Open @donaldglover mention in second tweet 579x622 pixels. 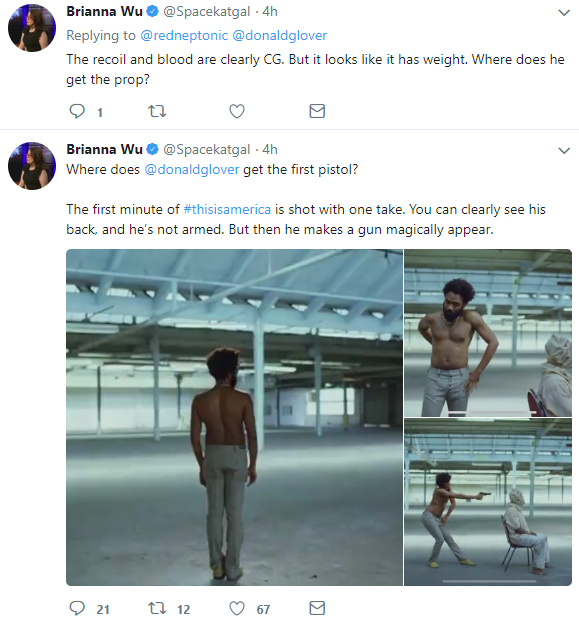tap(192, 170)
